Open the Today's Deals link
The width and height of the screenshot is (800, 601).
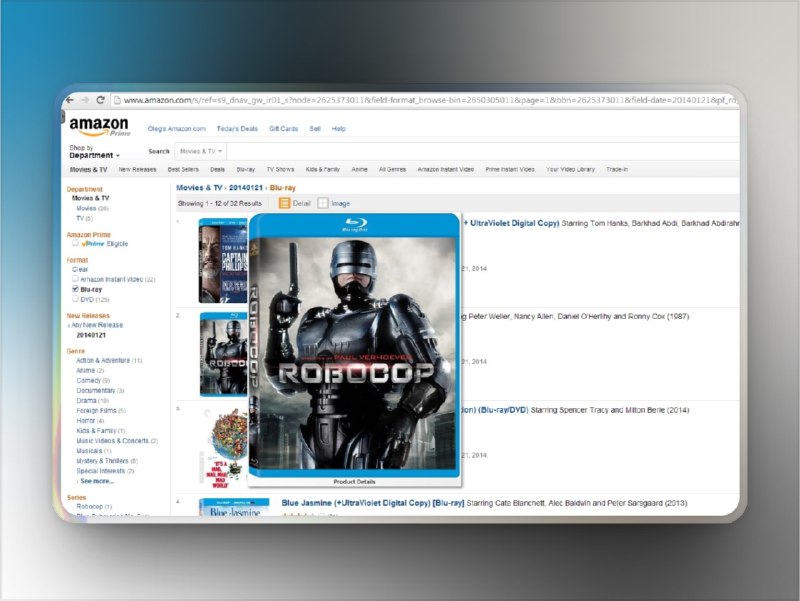tap(237, 129)
